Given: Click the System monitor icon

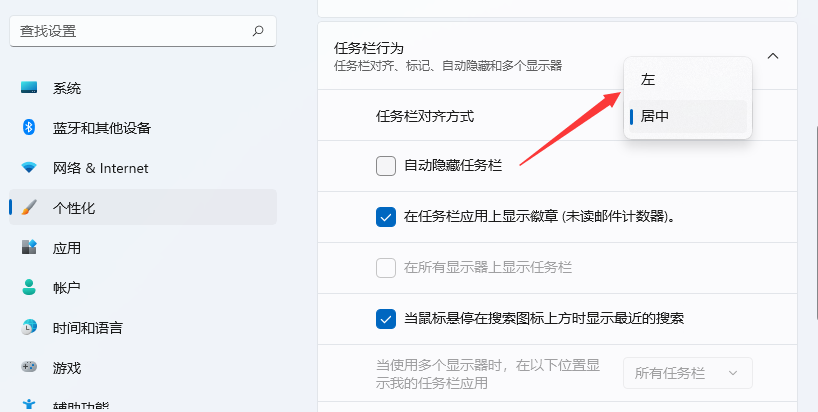Looking at the screenshot, I should [x=29, y=88].
